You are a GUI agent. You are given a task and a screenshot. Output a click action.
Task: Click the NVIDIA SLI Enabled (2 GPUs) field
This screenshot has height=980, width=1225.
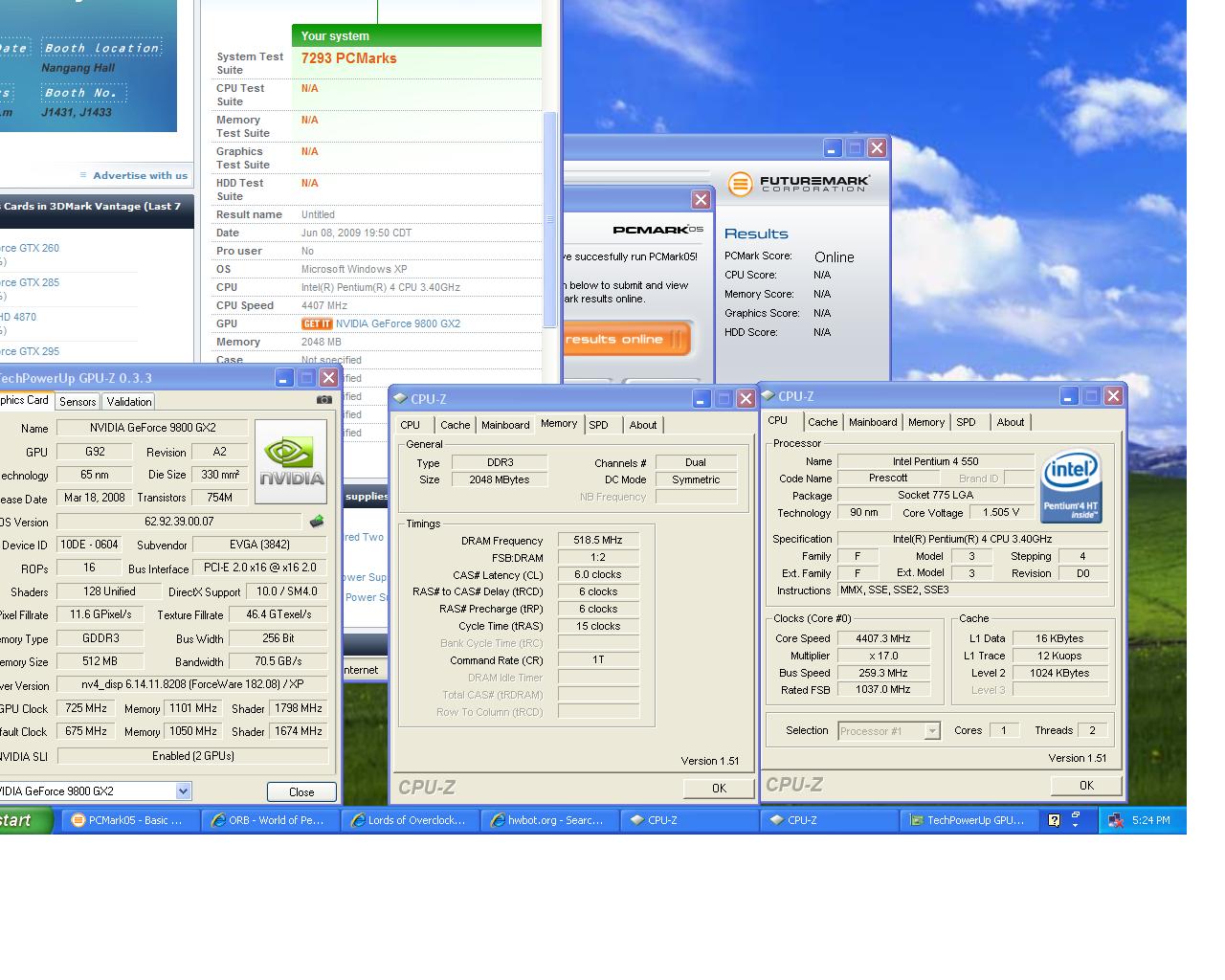(x=192, y=756)
